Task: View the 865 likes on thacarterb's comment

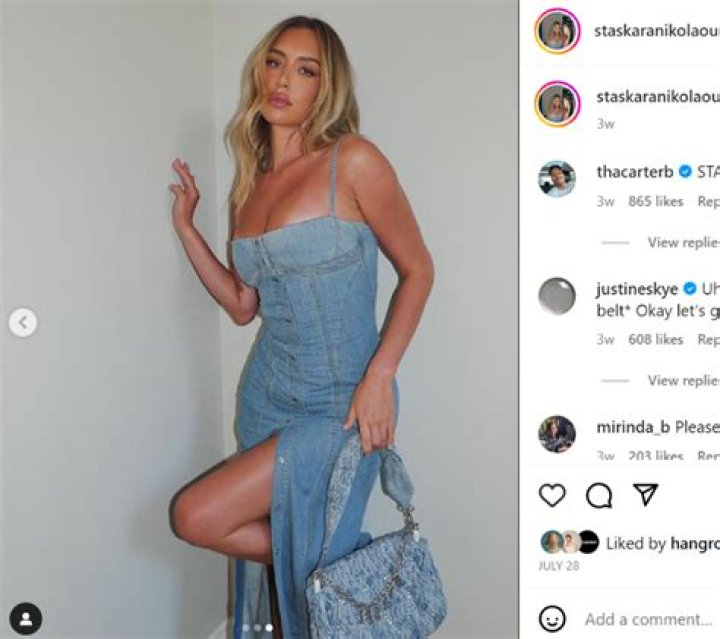Action: [x=656, y=202]
